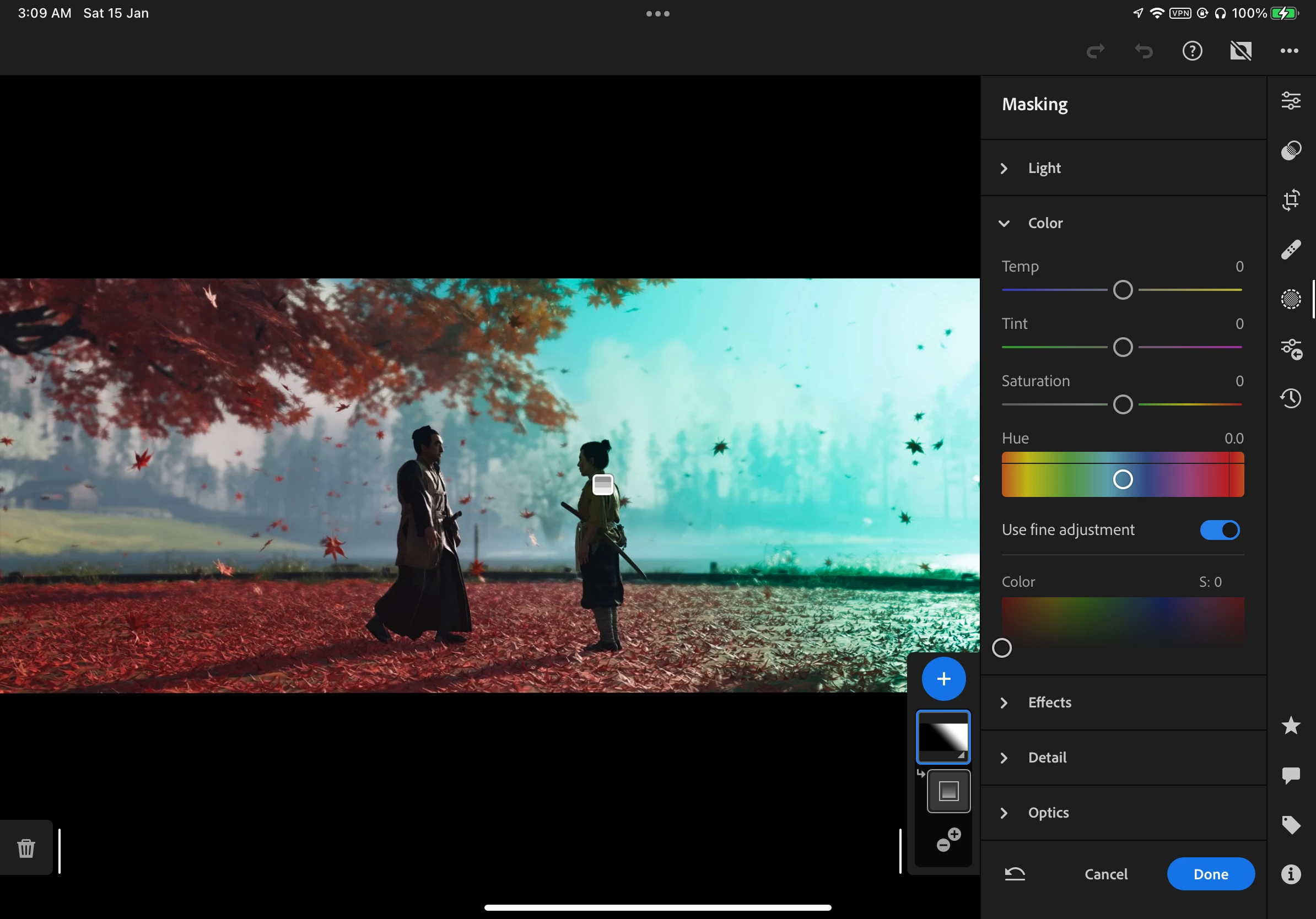The height and width of the screenshot is (919, 1316).
Task: Click the Help question mark icon
Action: (x=1191, y=51)
